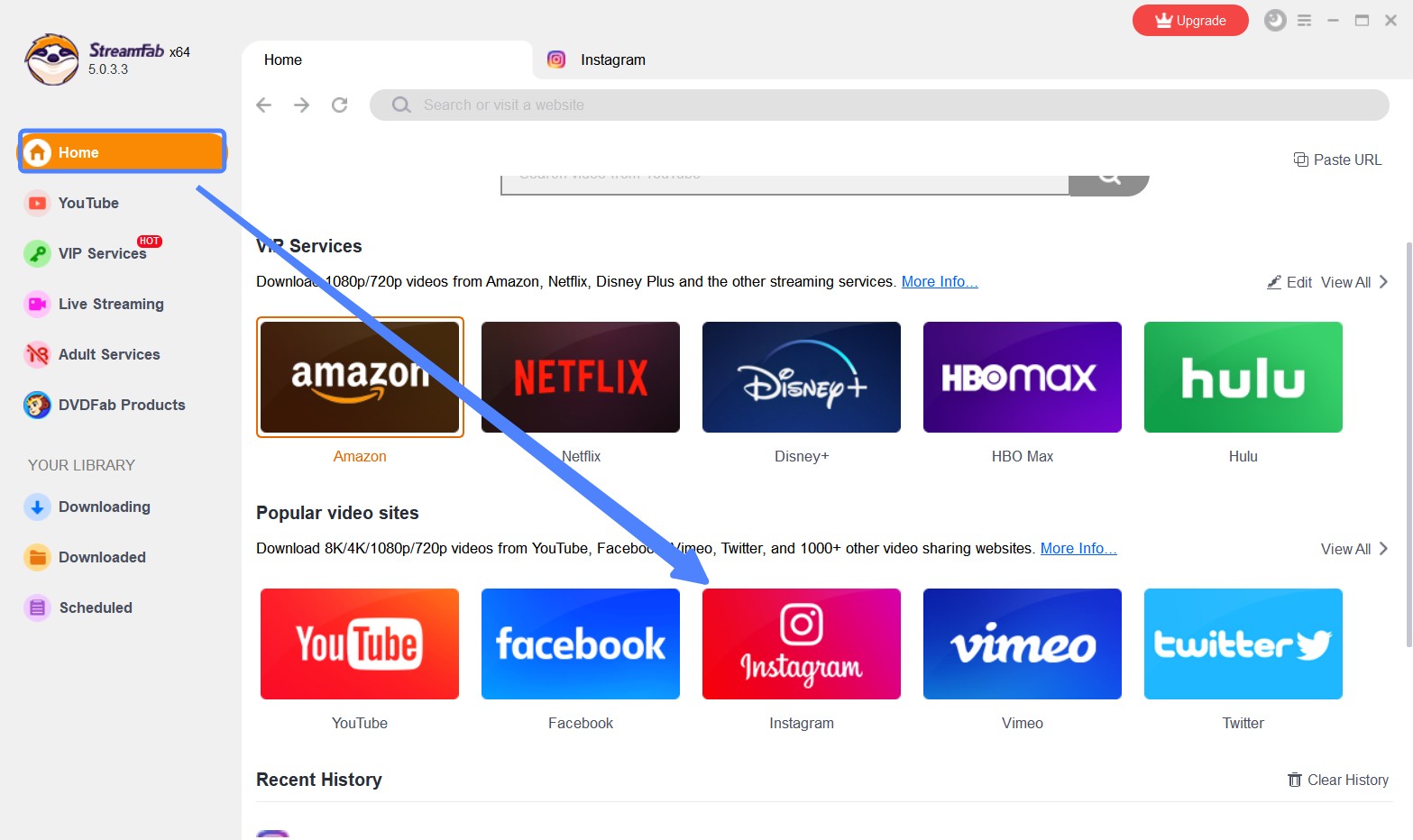1413x840 pixels.
Task: Click the YouTube video search field
Action: [784, 184]
